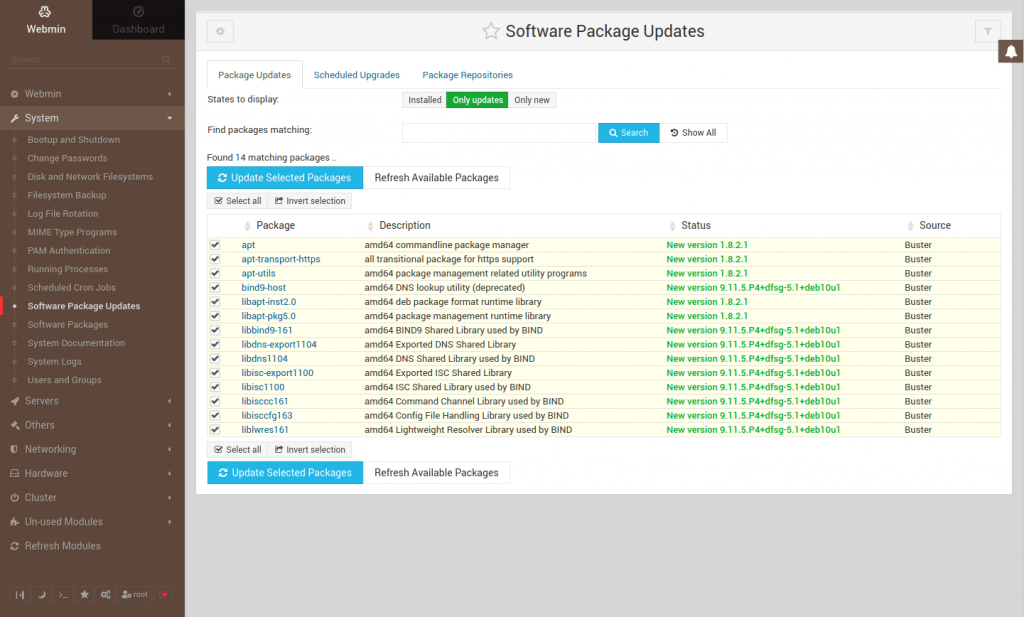This screenshot has height=617, width=1024.
Task: Uncheck the apt package checkbox
Action: click(x=215, y=244)
